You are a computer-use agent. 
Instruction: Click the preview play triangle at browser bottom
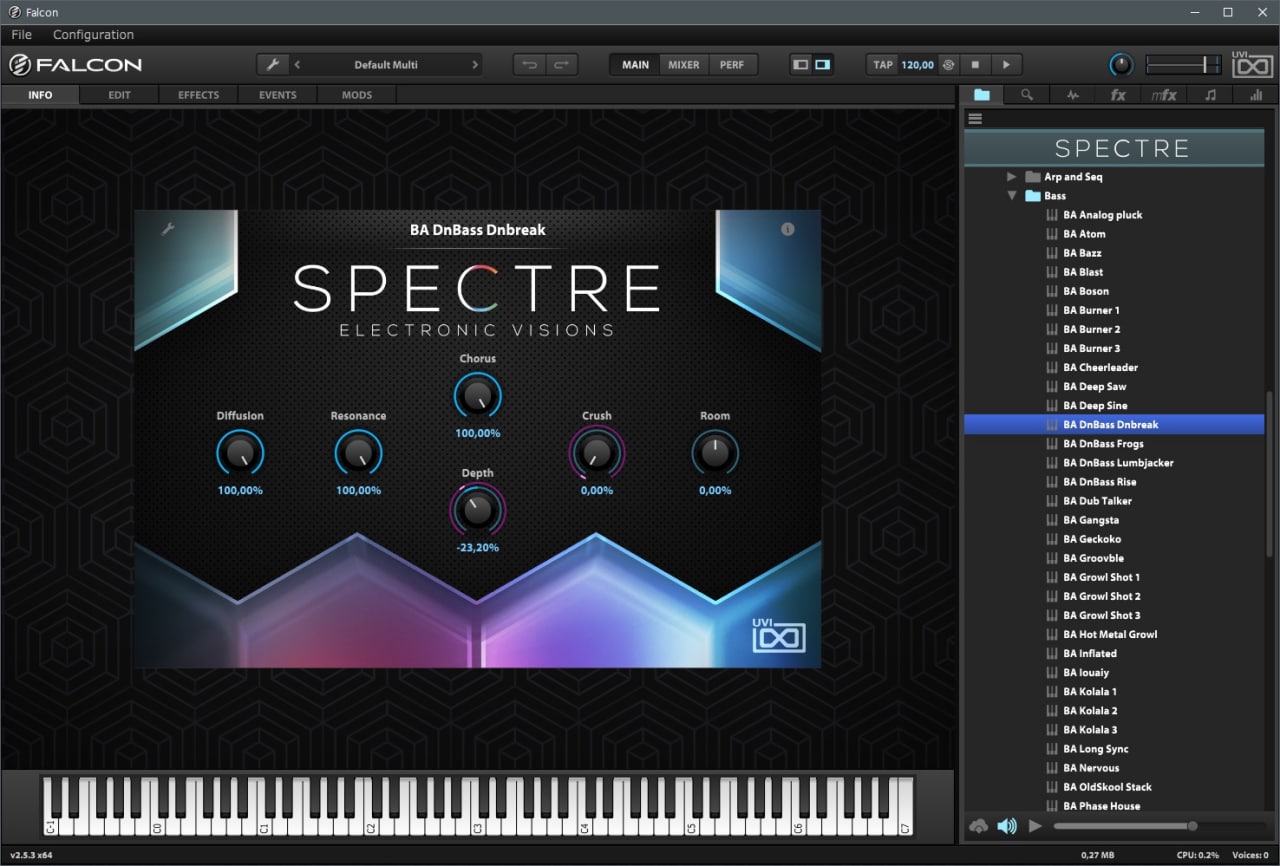[1035, 826]
